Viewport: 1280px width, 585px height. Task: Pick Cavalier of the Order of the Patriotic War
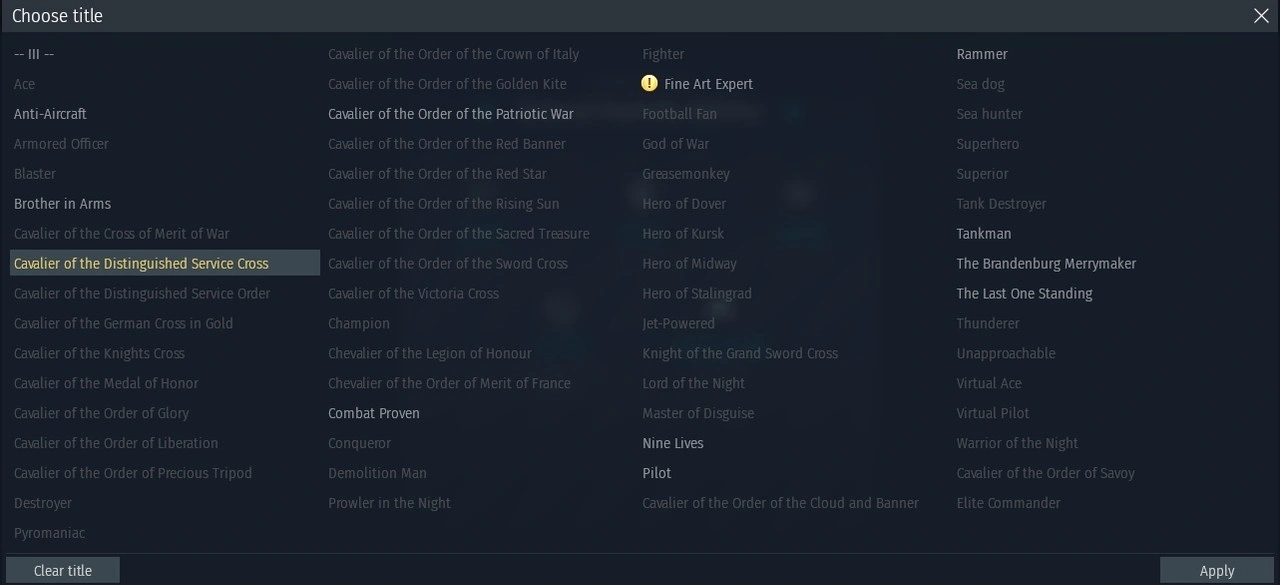[x=451, y=114]
